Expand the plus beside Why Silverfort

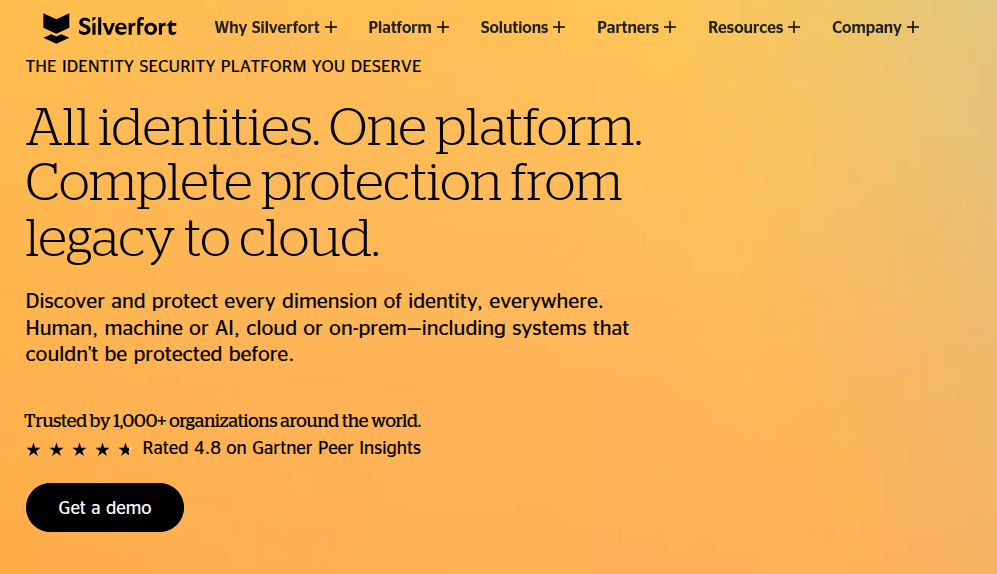(x=331, y=27)
